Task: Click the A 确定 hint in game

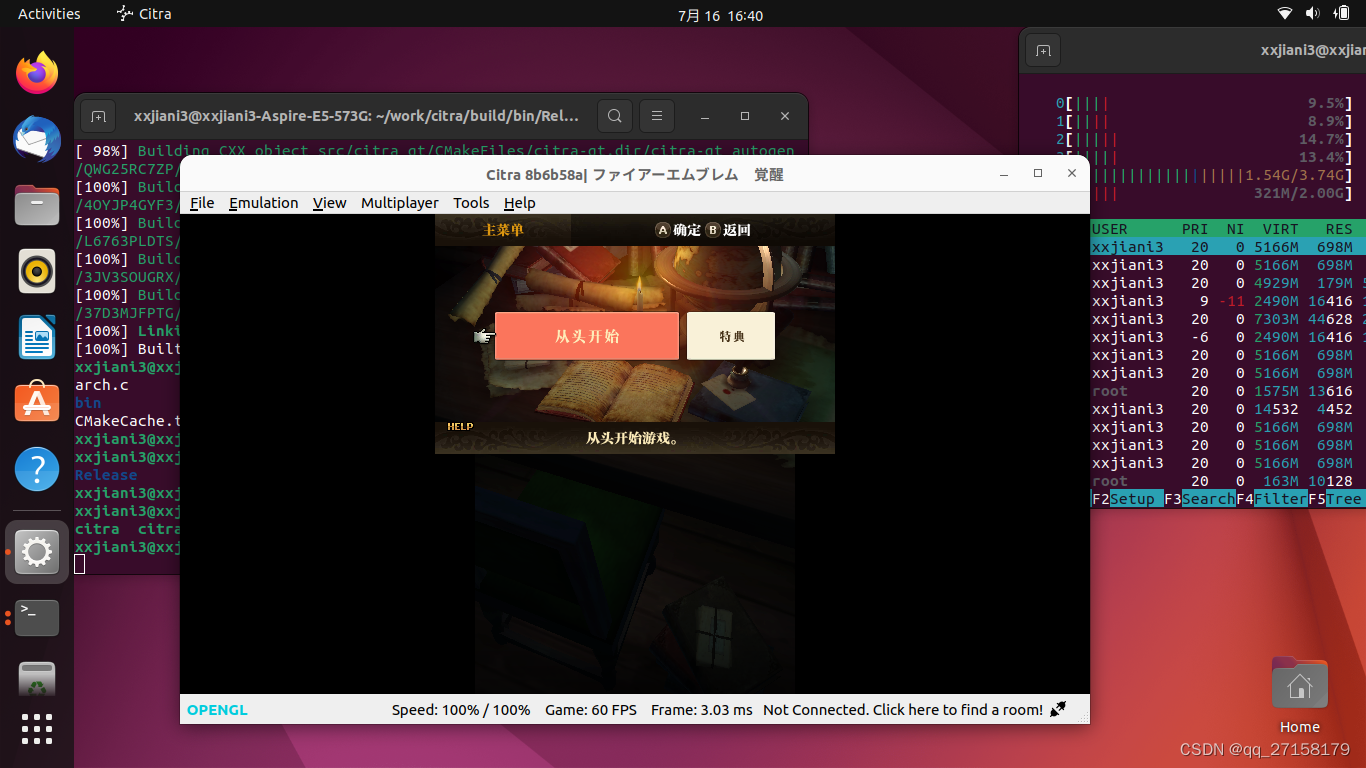Action: (678, 230)
